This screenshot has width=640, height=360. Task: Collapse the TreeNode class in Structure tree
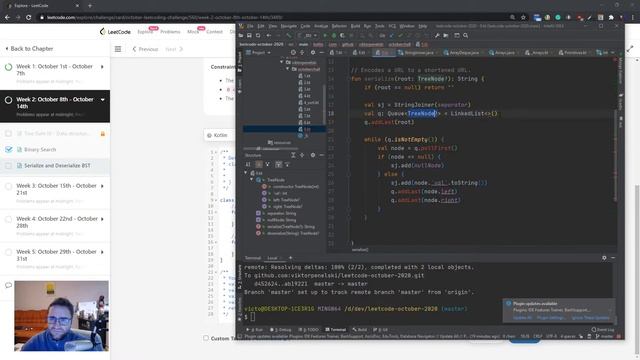tap(252, 180)
